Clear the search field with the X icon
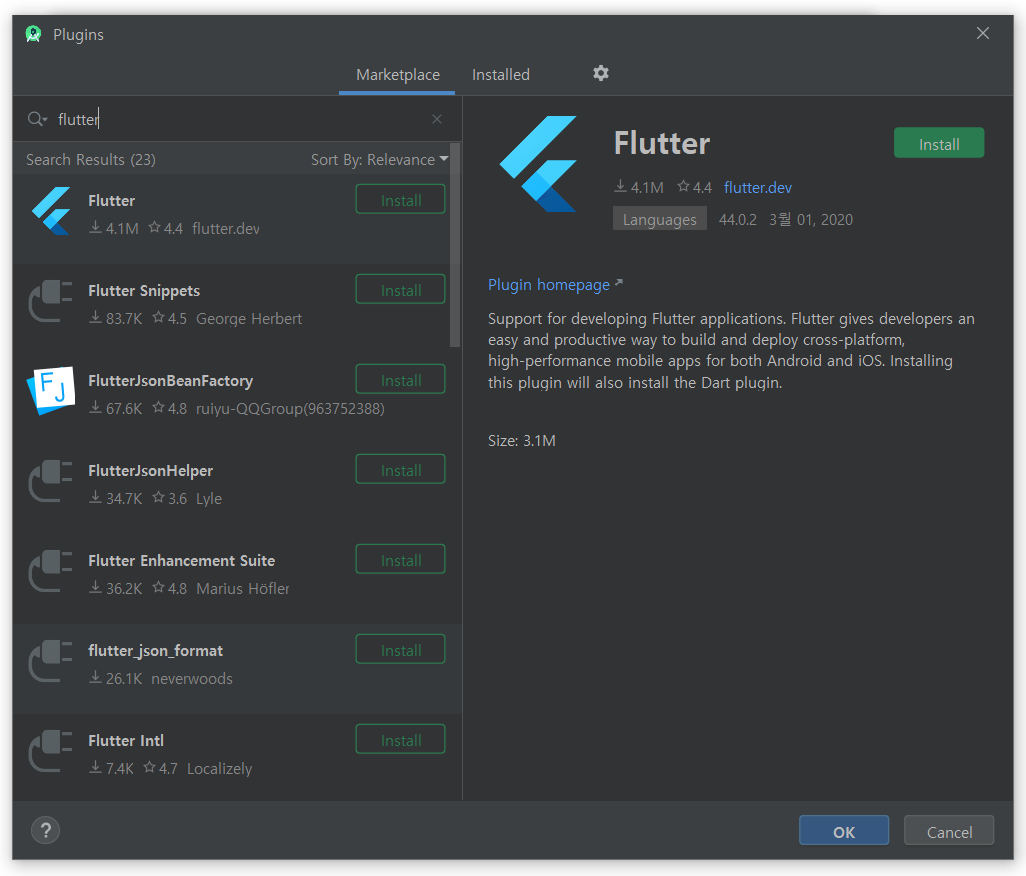This screenshot has height=876, width=1026. click(437, 119)
